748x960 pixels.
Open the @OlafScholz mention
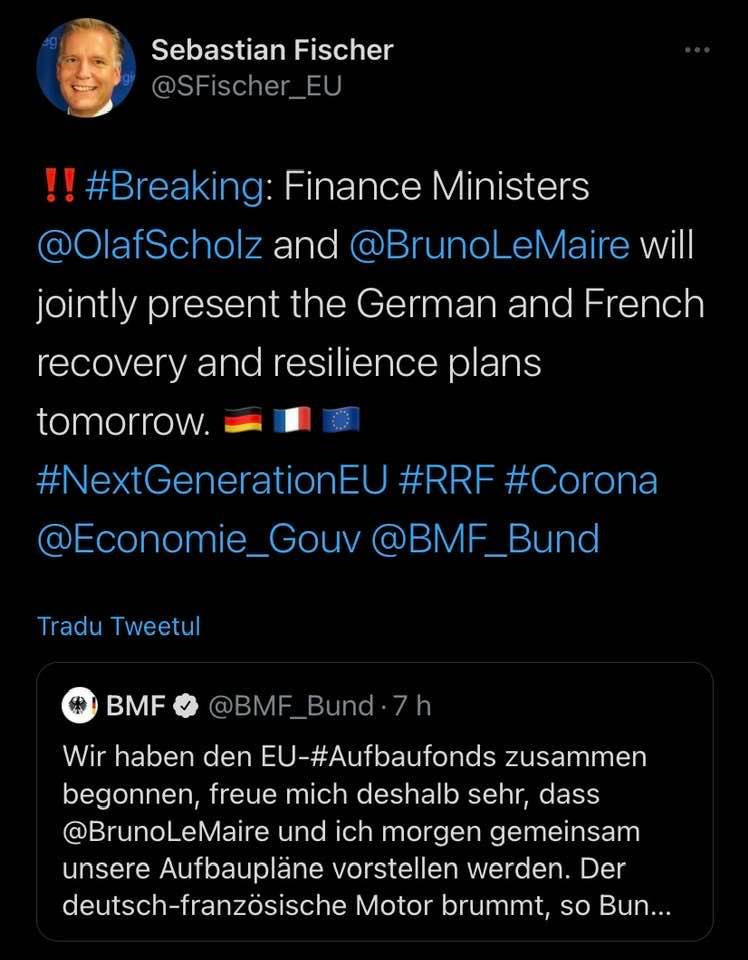click(x=150, y=245)
